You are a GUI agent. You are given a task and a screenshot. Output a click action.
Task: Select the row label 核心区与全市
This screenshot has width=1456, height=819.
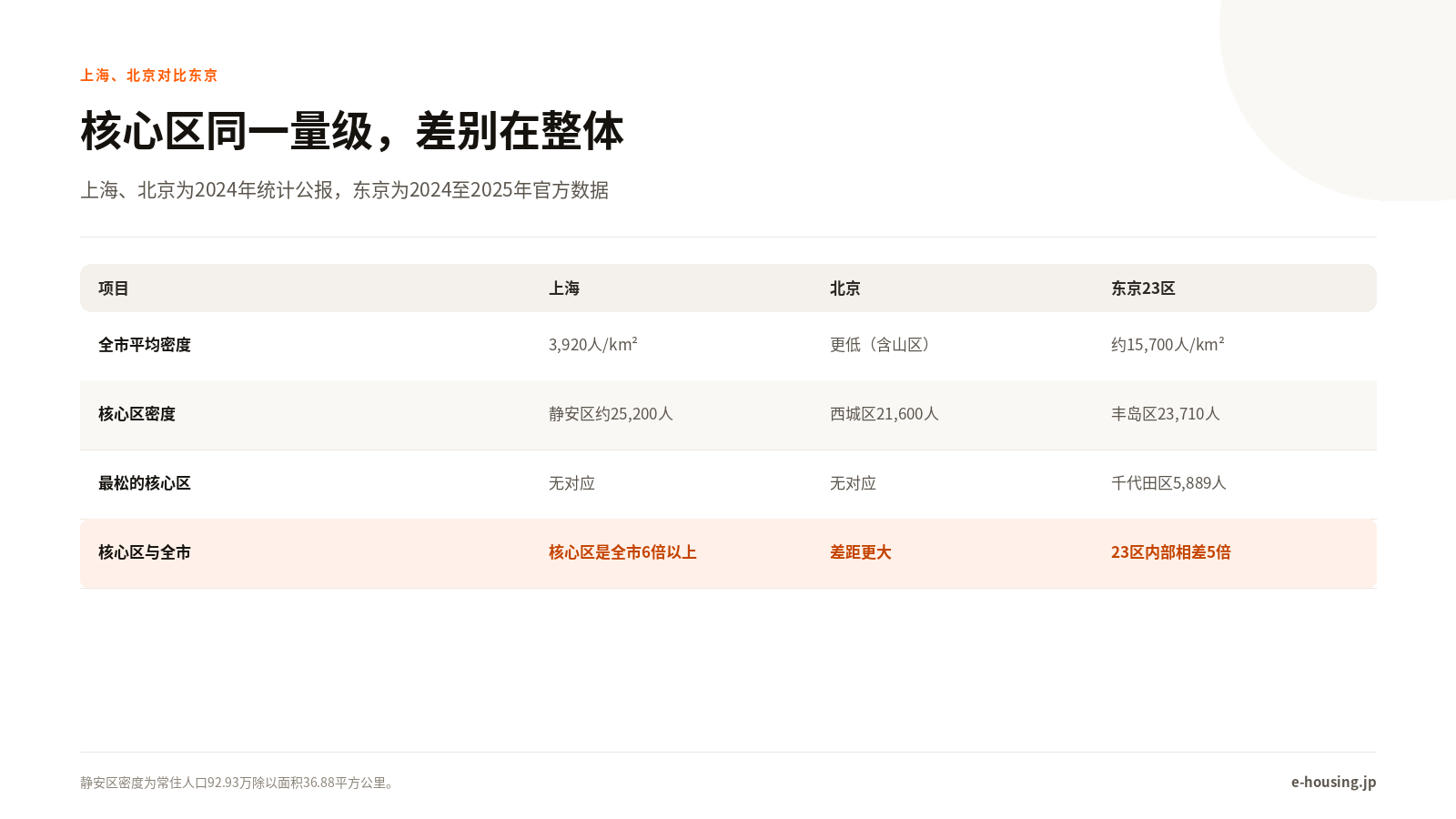coord(145,552)
